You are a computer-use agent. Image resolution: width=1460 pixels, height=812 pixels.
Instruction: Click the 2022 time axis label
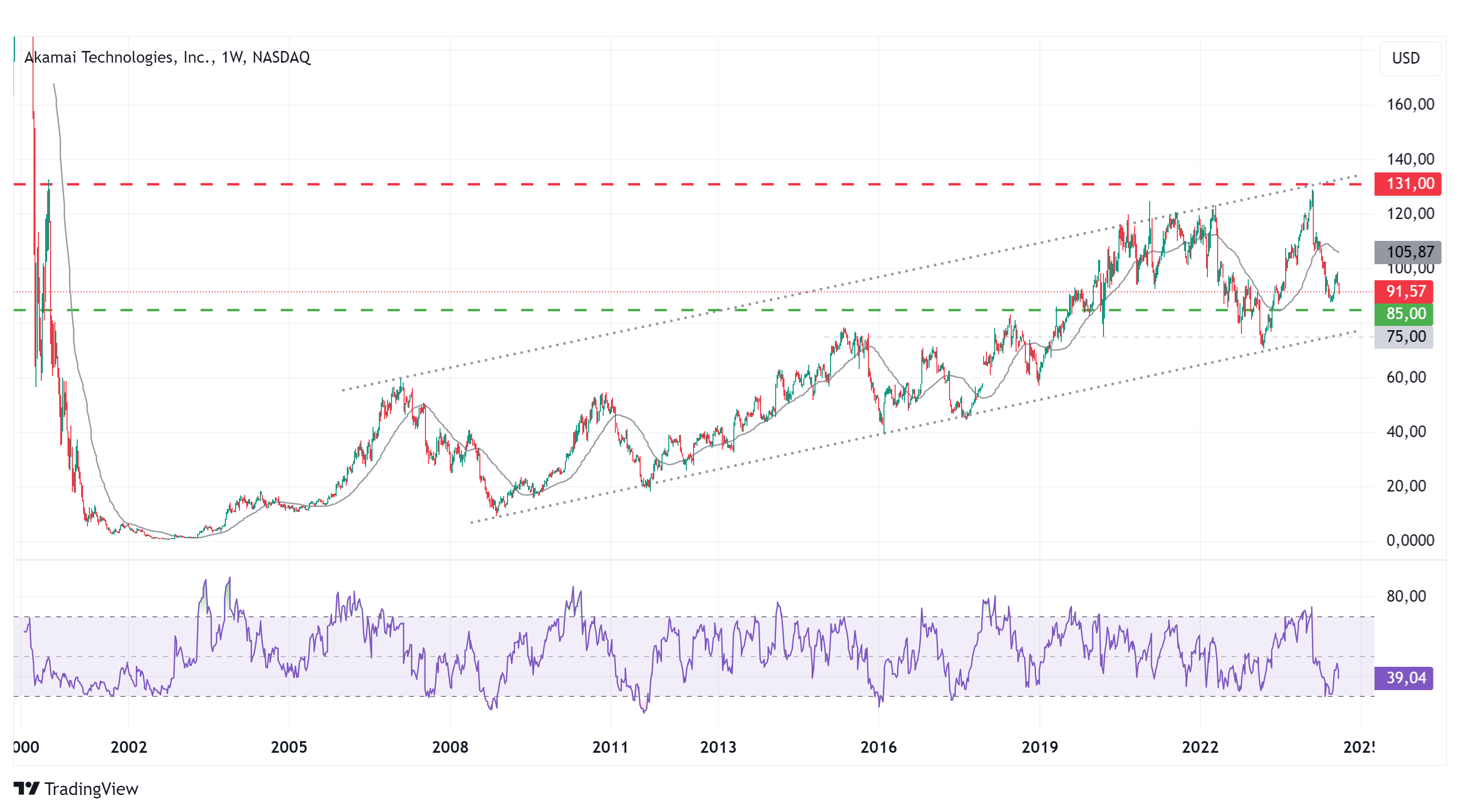click(1200, 747)
